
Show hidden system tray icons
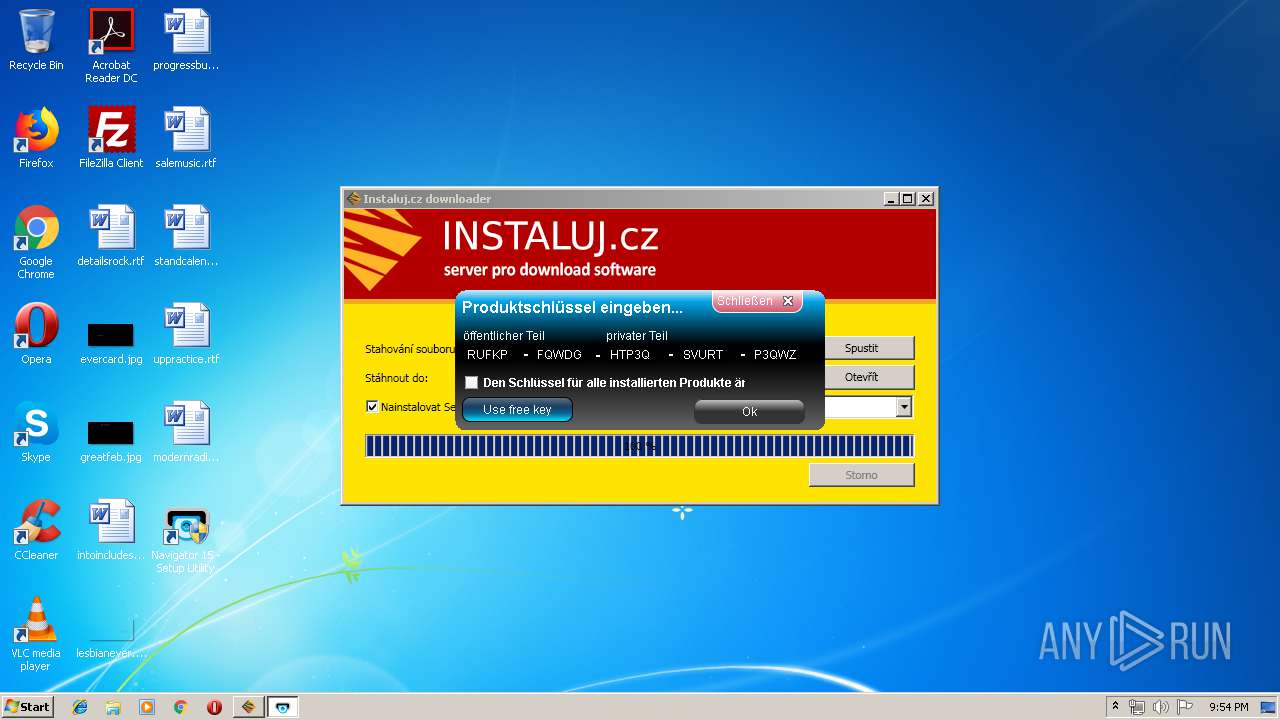coord(1115,707)
